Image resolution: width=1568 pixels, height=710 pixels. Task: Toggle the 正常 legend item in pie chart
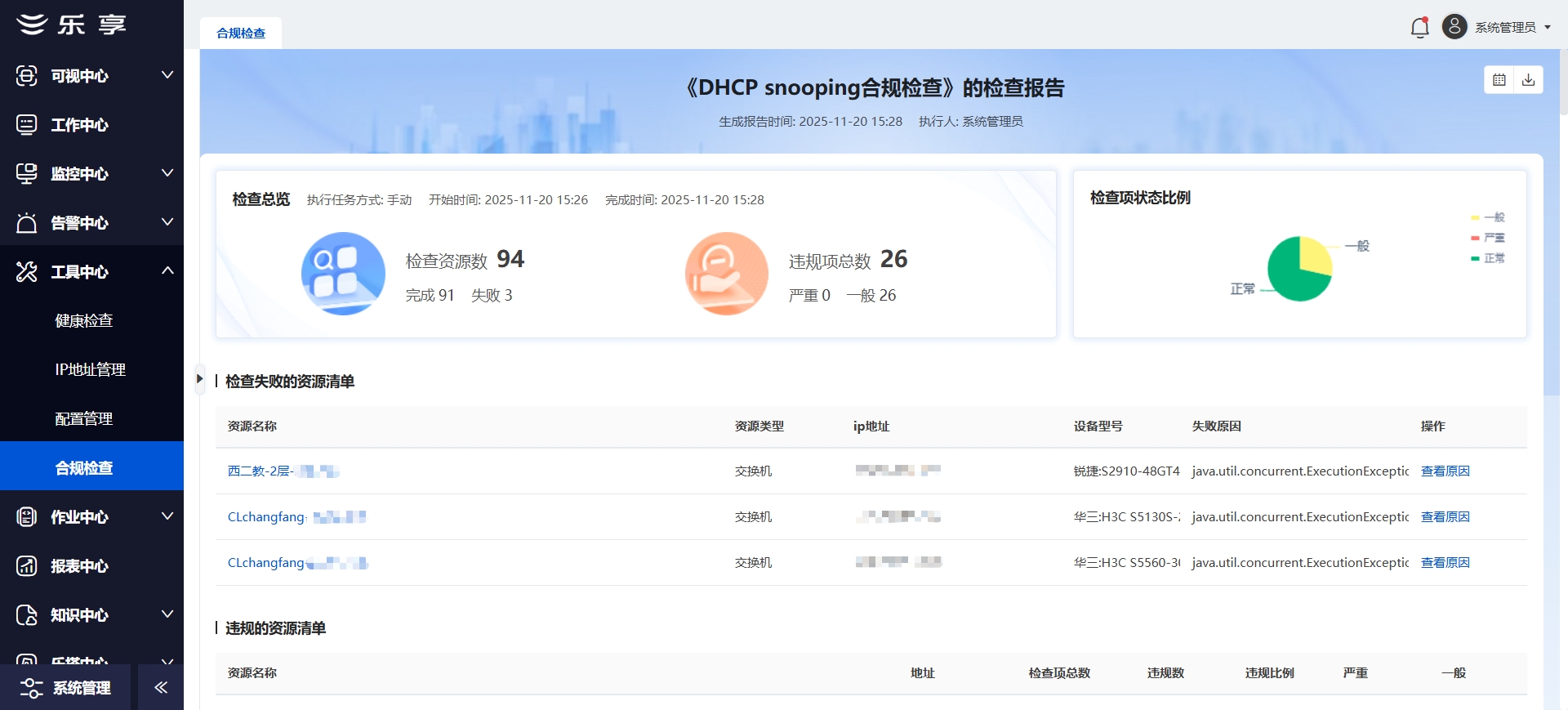(x=1487, y=258)
